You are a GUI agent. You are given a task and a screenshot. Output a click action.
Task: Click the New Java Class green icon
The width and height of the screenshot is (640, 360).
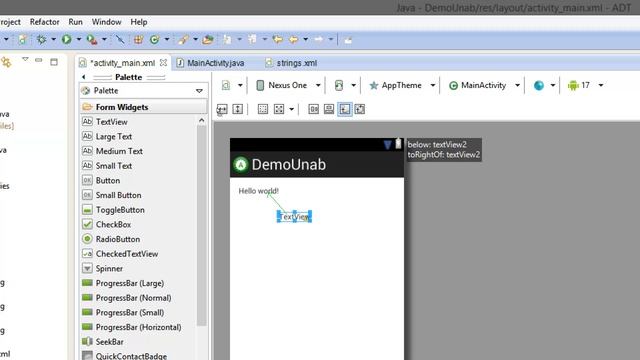(x=154, y=39)
